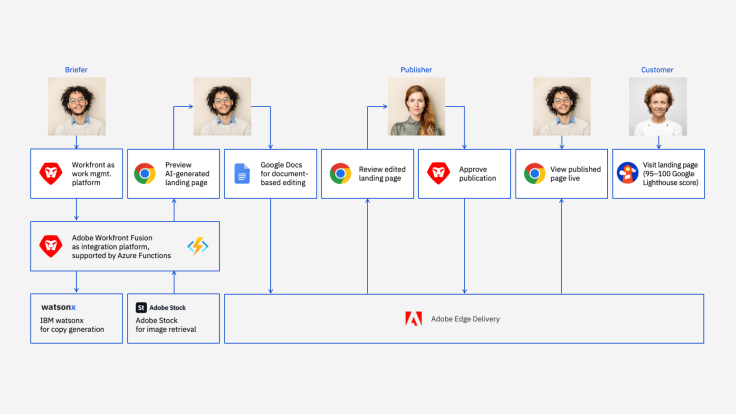Click the Workfront Fusion lion icon
Screen dimensions: 736x414
click(51, 246)
